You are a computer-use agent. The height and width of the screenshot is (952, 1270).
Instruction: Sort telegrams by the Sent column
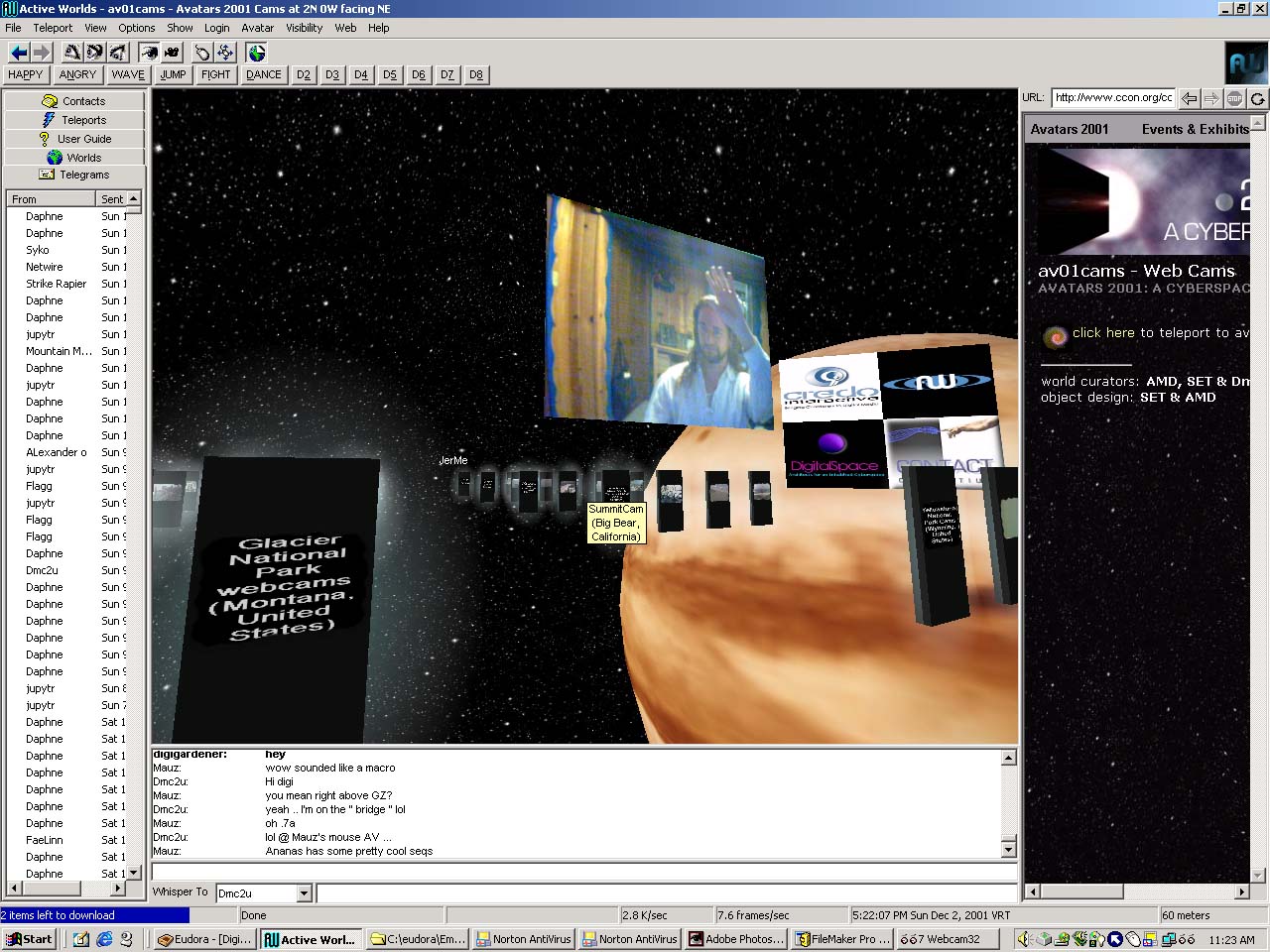(113, 199)
